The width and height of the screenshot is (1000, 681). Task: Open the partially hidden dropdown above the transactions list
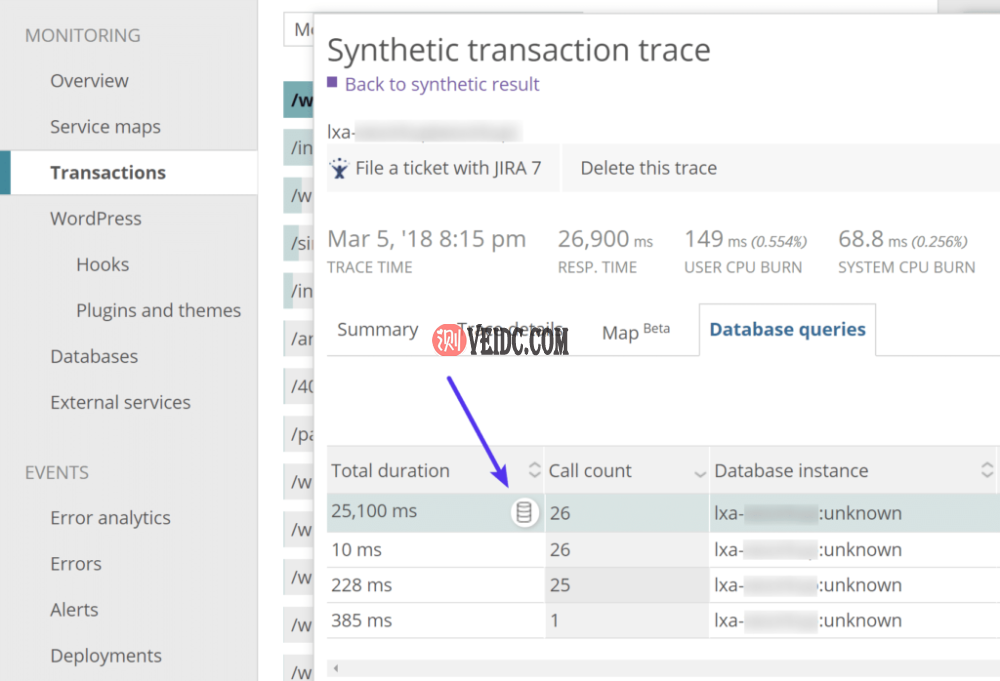(x=298, y=30)
